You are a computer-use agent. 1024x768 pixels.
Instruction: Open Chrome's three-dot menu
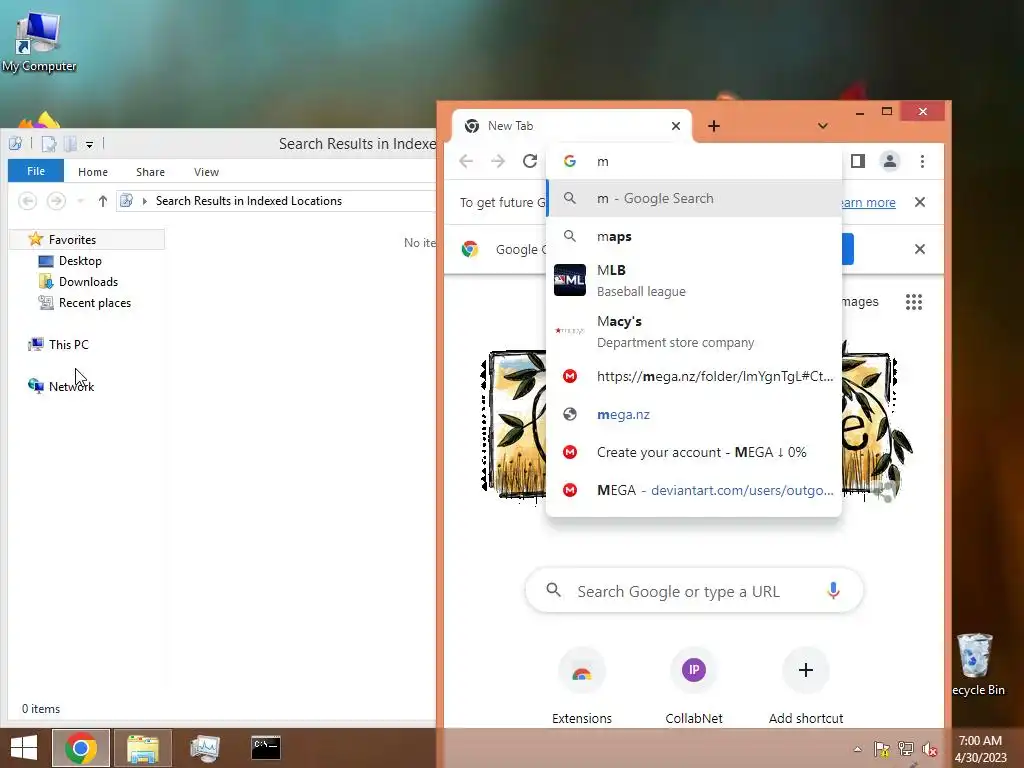[x=922, y=161]
